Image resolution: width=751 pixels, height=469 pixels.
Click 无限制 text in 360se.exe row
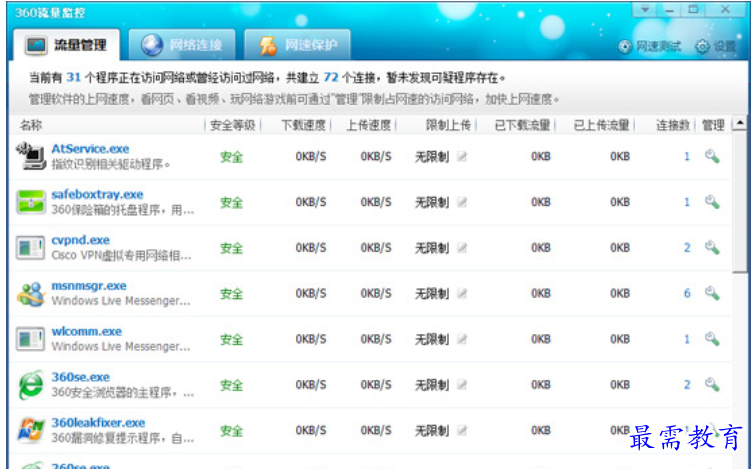coord(432,385)
